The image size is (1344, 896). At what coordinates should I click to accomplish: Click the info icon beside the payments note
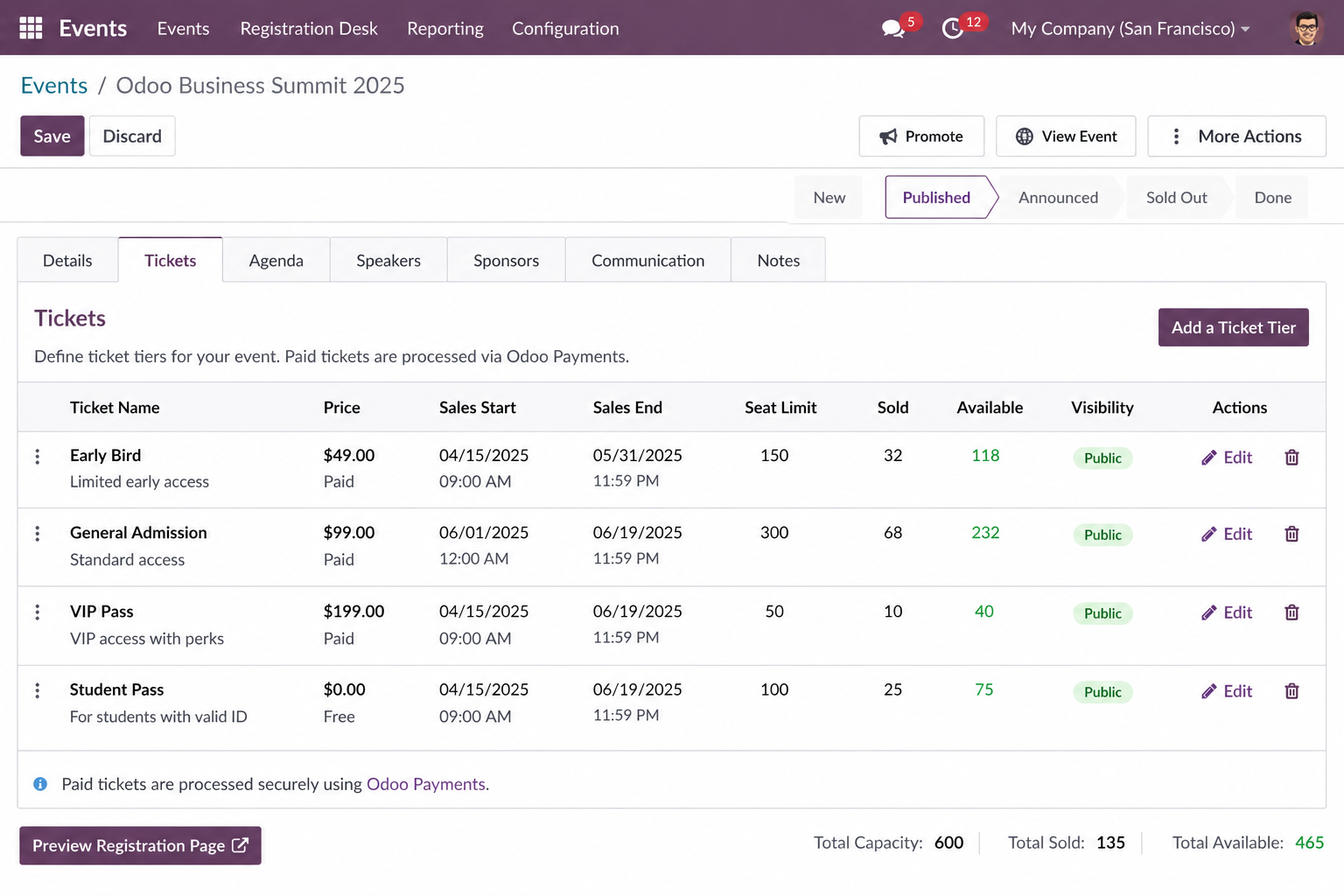click(40, 784)
